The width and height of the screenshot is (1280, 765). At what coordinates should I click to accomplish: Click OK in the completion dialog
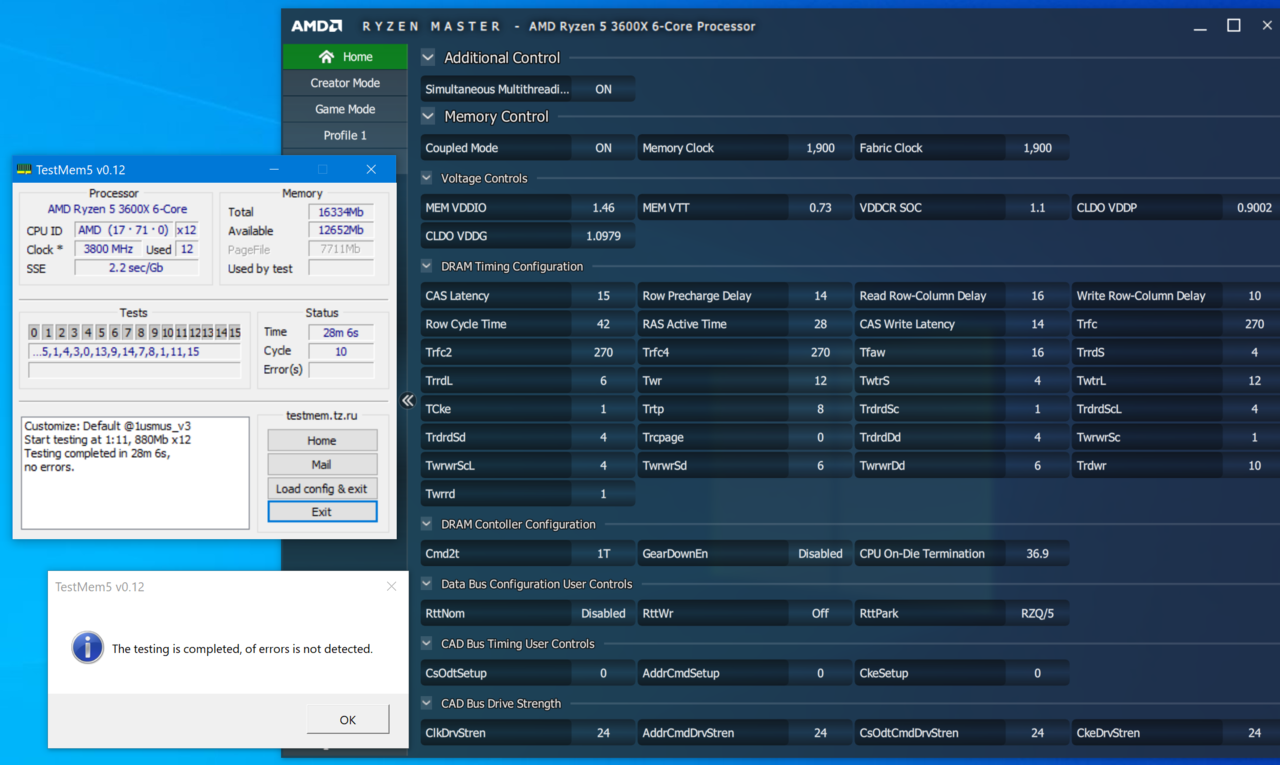coord(347,720)
